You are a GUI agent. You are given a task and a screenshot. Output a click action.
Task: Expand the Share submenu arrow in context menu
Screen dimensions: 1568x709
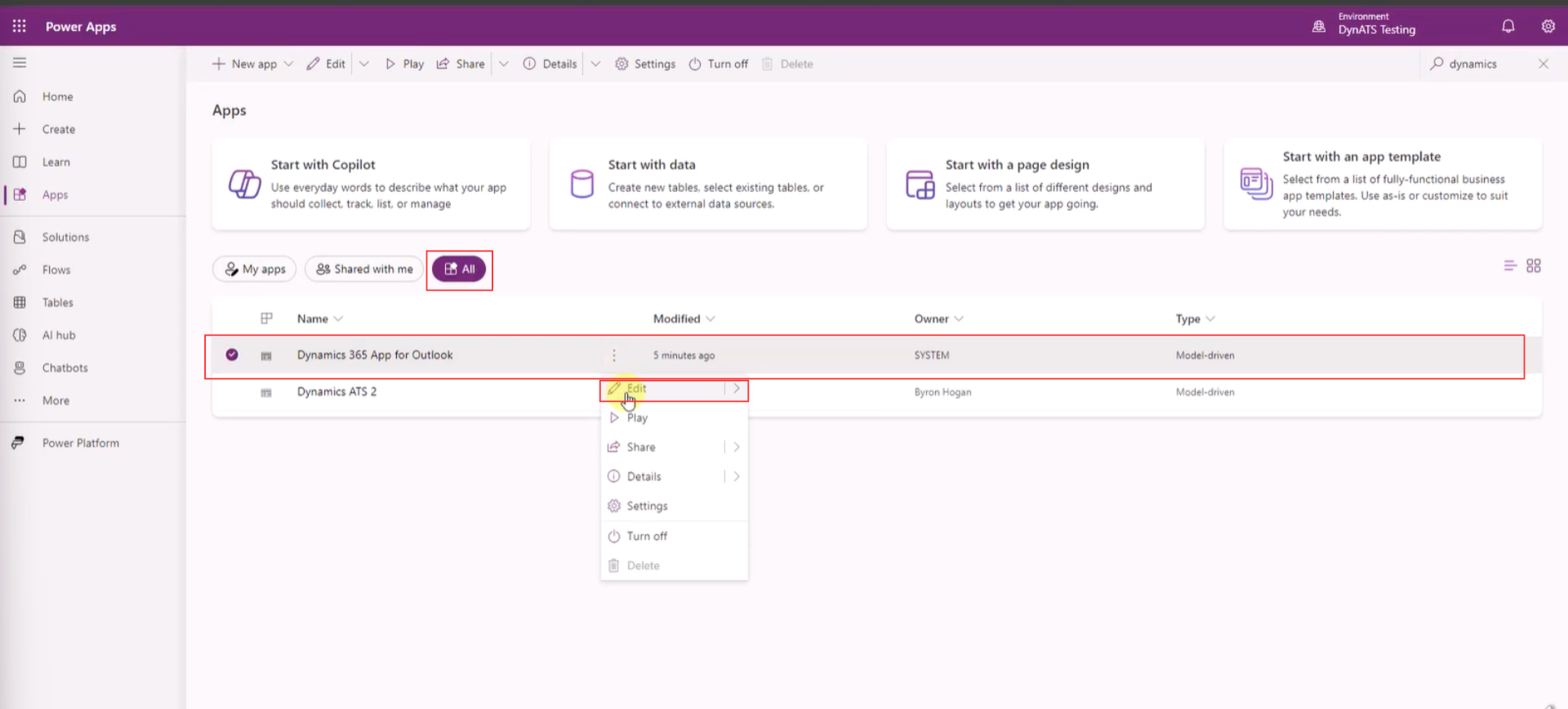737,447
